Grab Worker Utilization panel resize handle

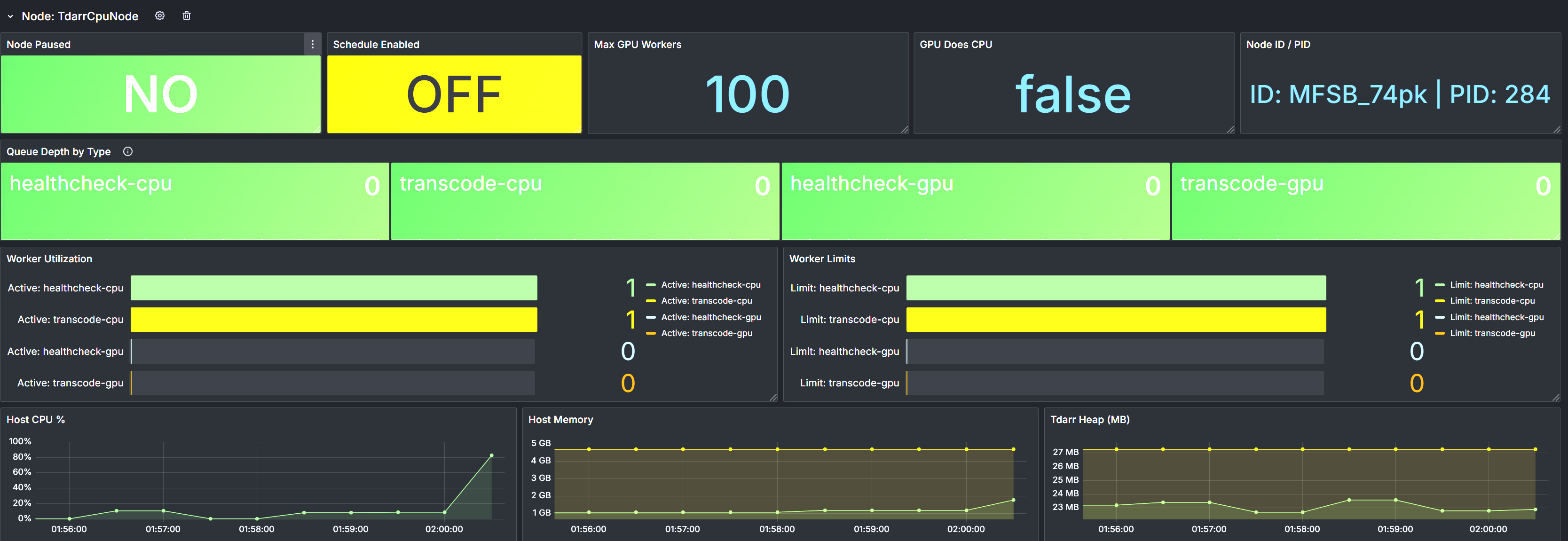point(773,397)
